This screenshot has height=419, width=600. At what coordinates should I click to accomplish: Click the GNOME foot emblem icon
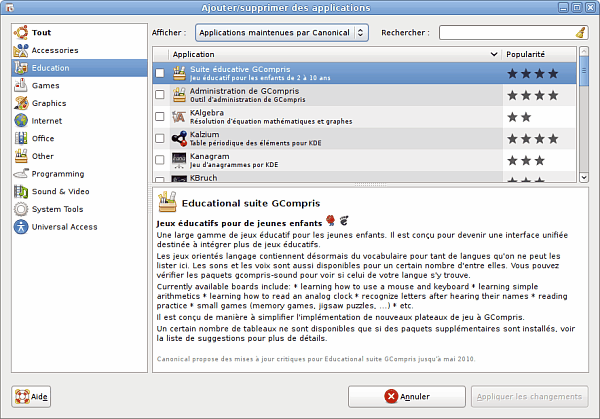pyautogui.click(x=344, y=220)
